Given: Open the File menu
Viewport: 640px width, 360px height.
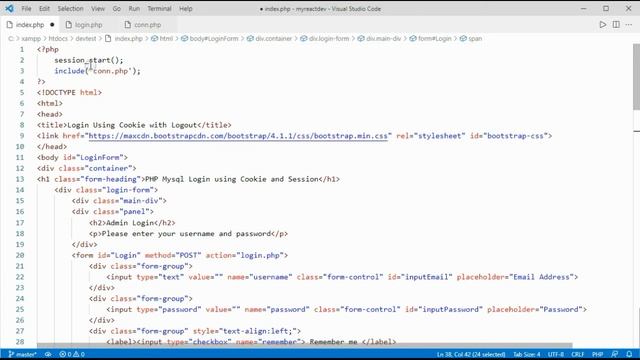Looking at the screenshot, I should pyautogui.click(x=26, y=9).
